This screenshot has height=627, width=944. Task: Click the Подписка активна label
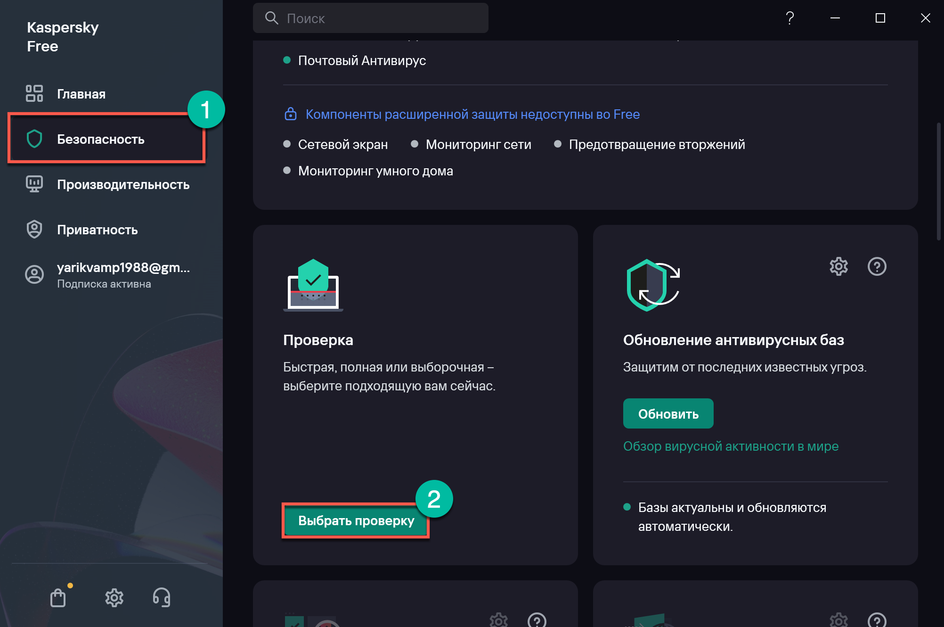click(104, 284)
